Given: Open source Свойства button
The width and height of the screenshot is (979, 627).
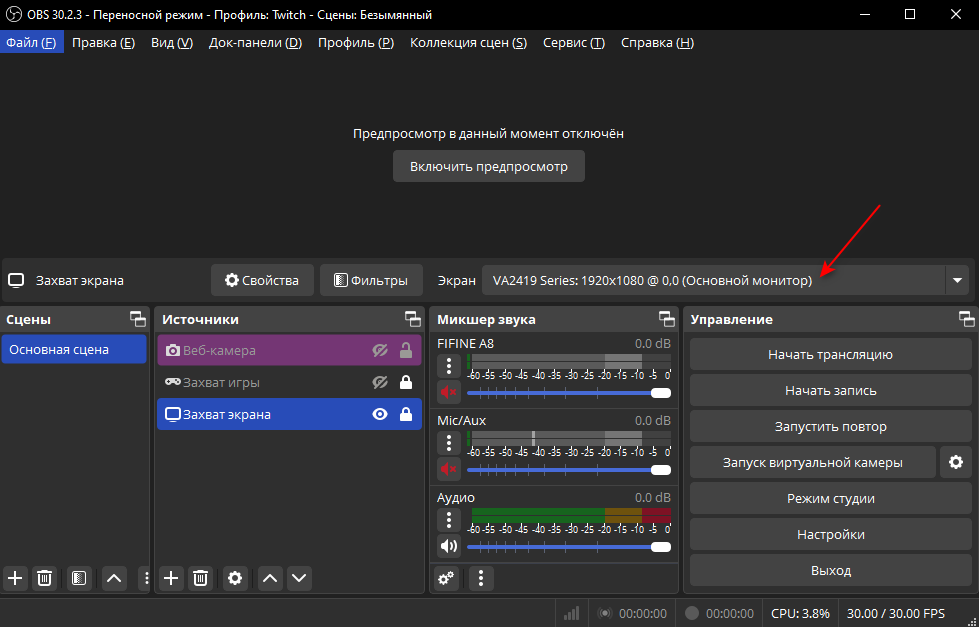Looking at the screenshot, I should (262, 280).
